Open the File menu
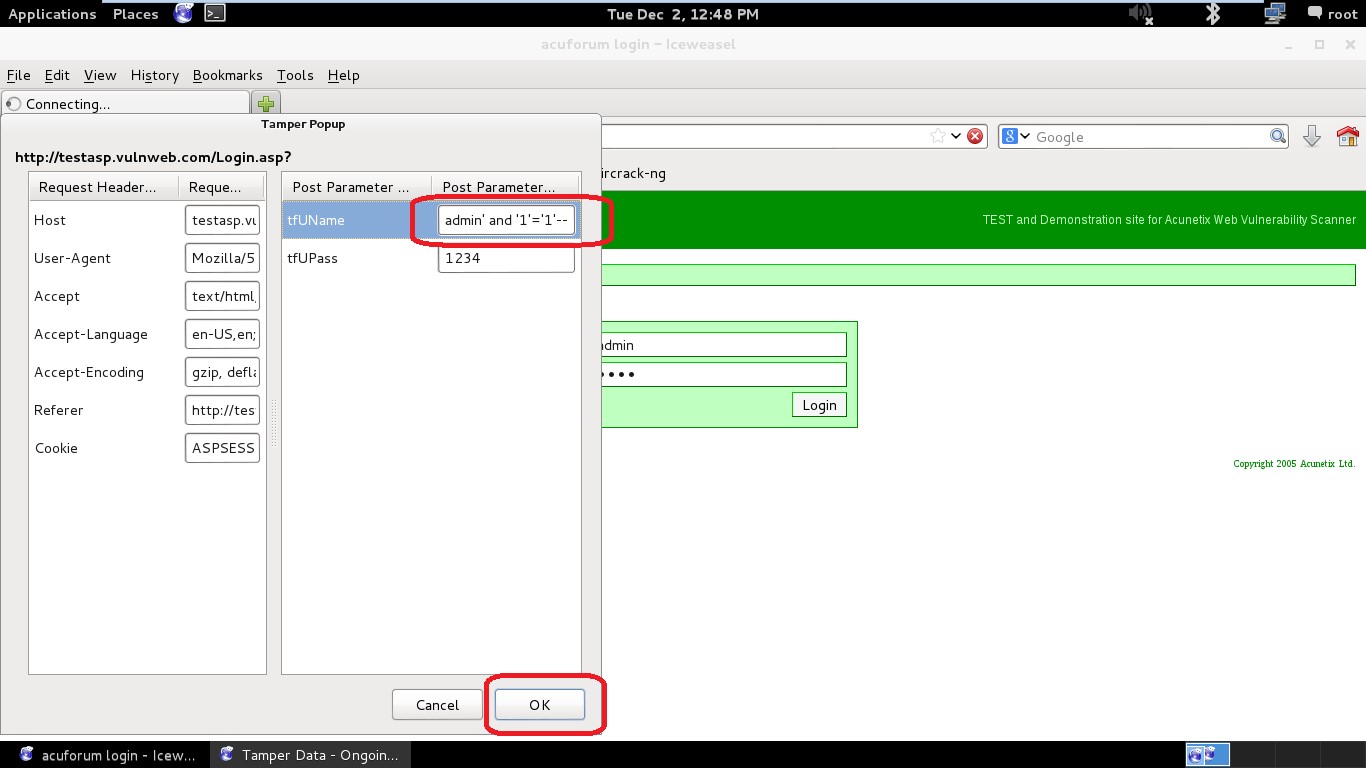The height and width of the screenshot is (768, 1366). pyautogui.click(x=19, y=75)
